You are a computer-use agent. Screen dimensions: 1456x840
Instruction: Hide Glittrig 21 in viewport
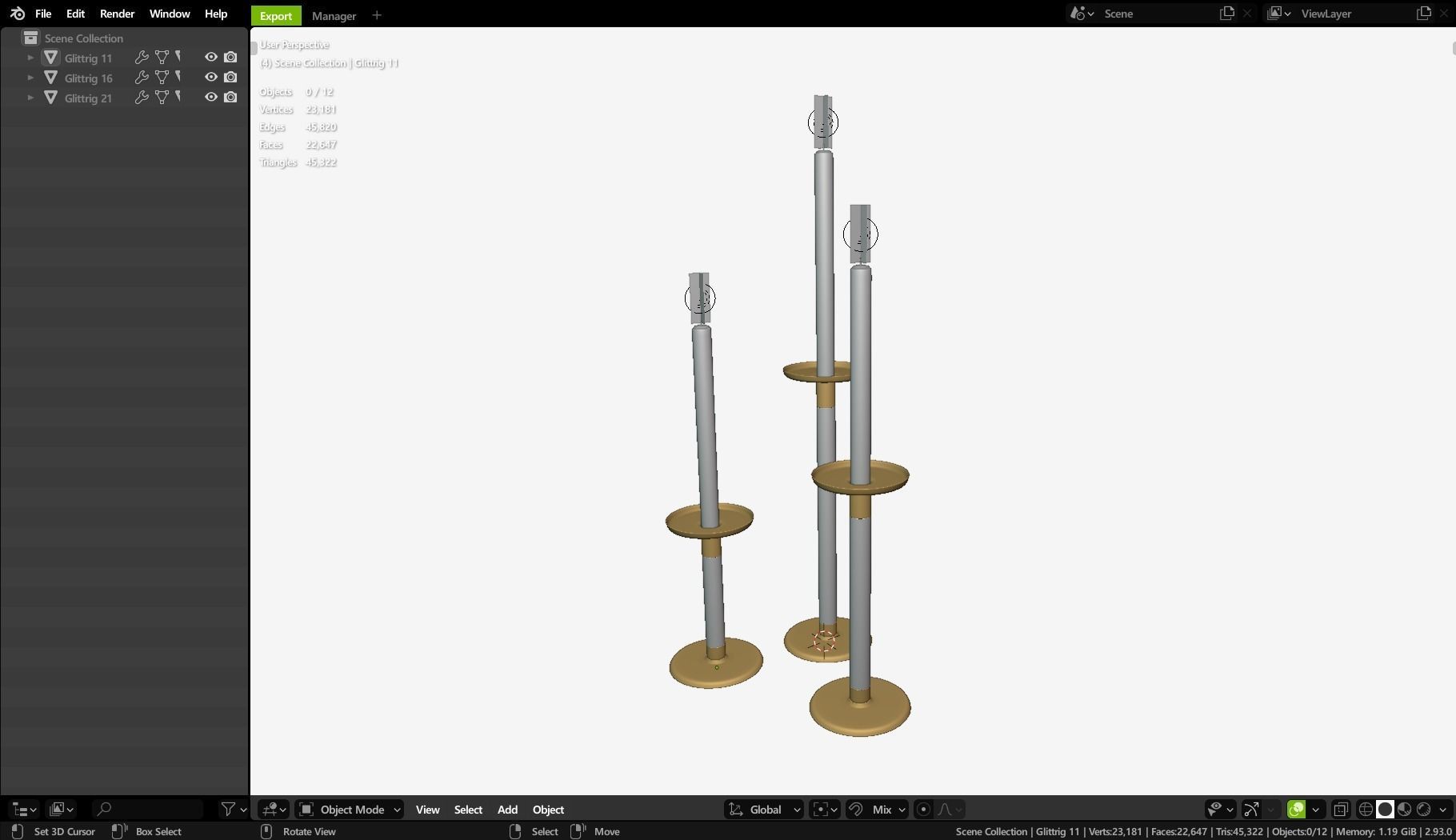[x=211, y=97]
